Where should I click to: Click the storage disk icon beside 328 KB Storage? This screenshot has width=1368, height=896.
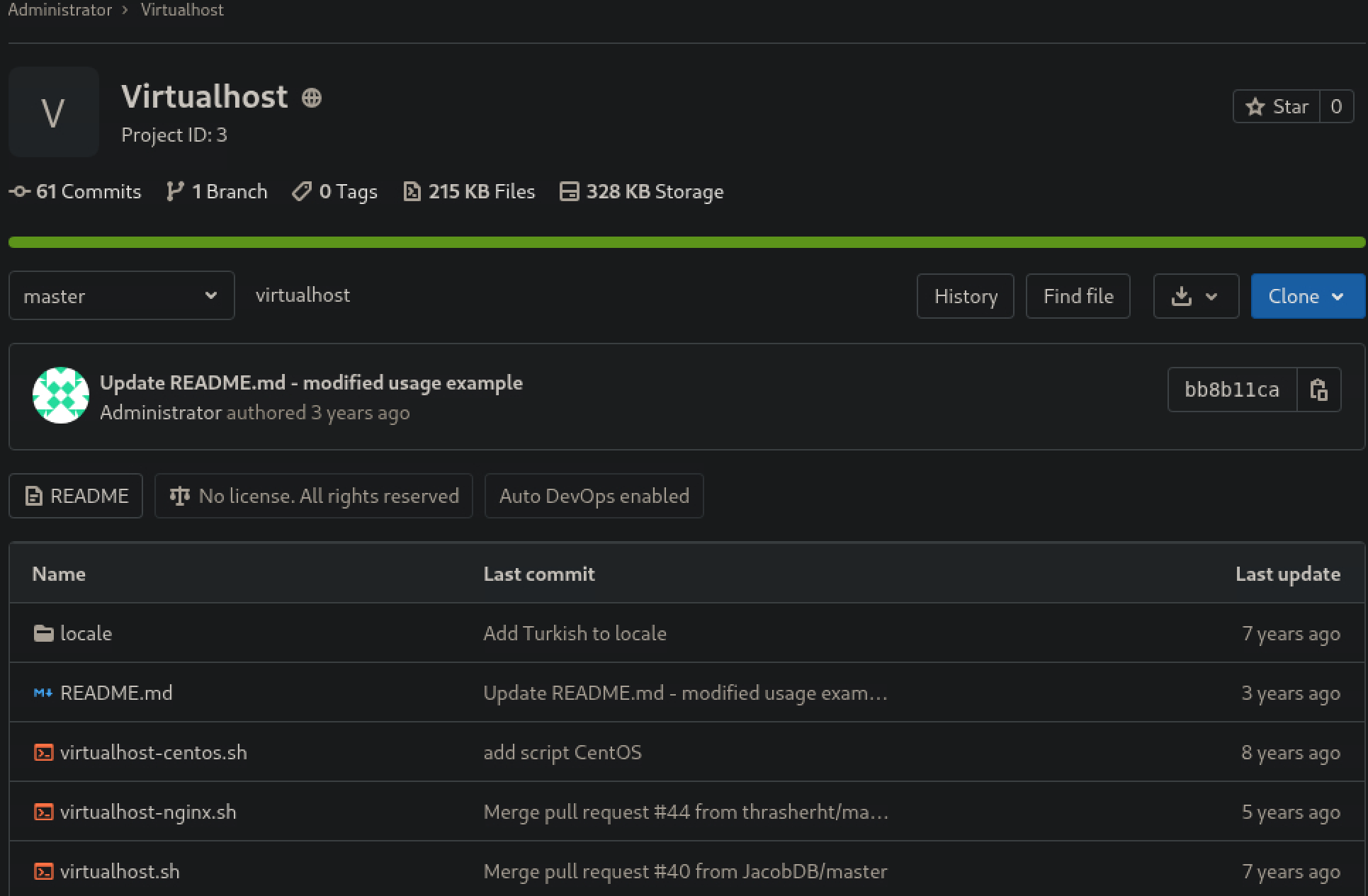(x=569, y=191)
